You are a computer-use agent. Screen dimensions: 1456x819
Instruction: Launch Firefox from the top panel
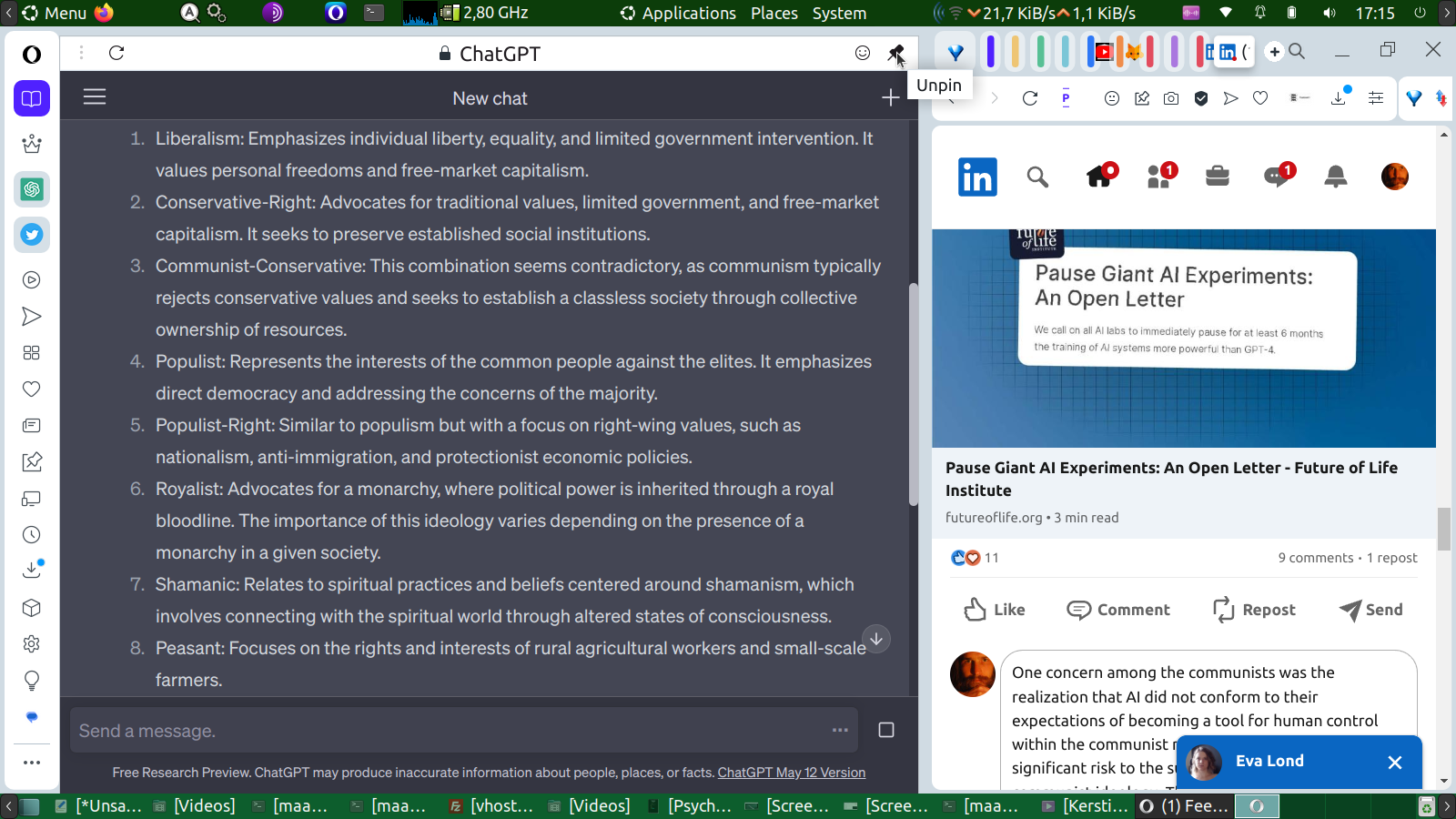[x=104, y=13]
